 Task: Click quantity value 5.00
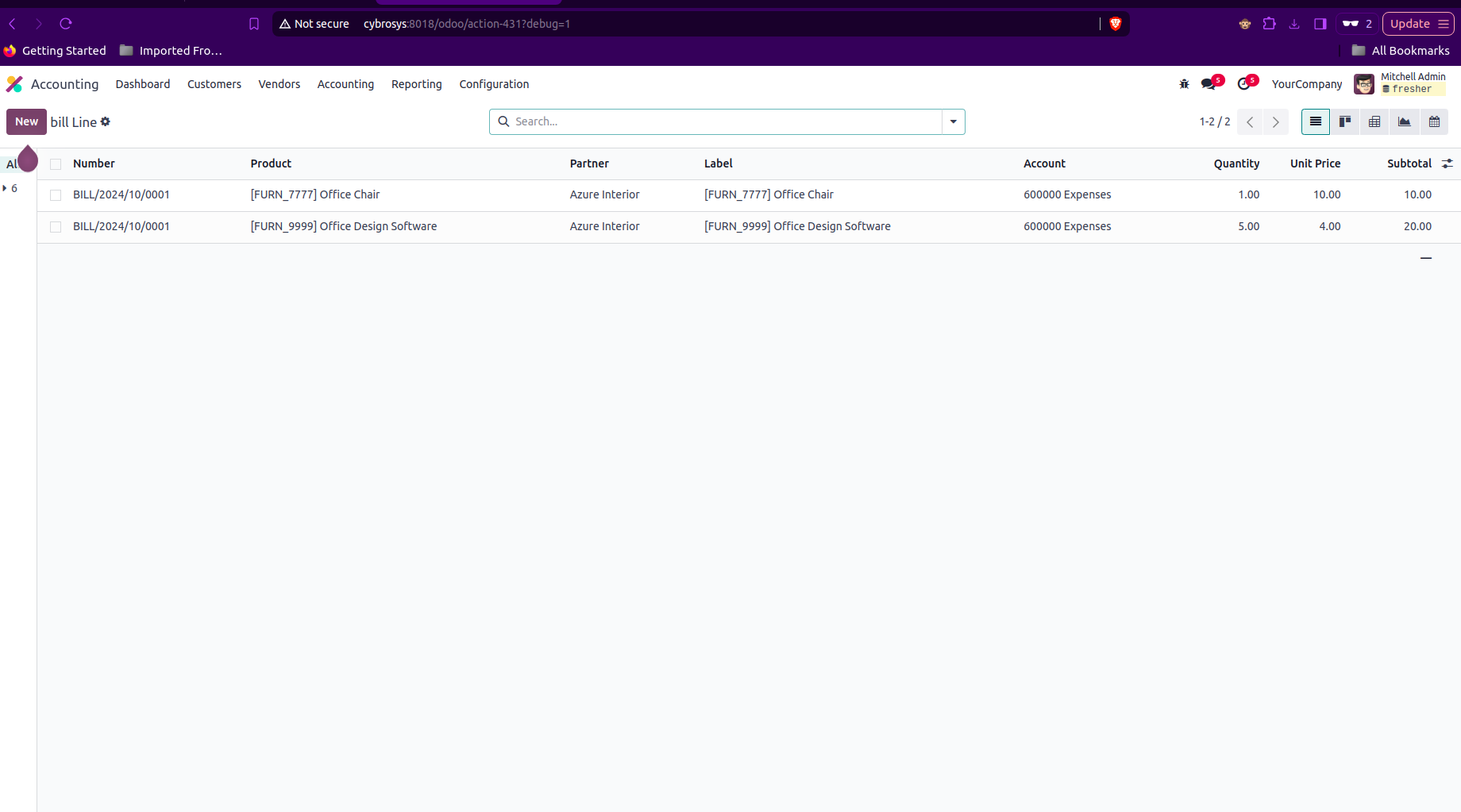[1248, 226]
